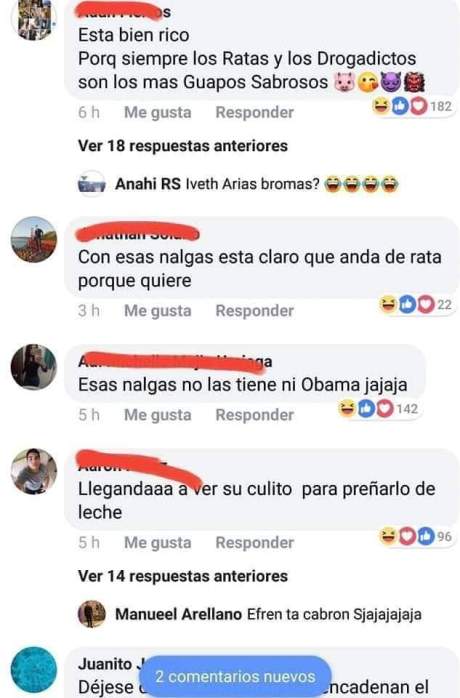Reply to the Obama jajaja comment

(x=255, y=415)
